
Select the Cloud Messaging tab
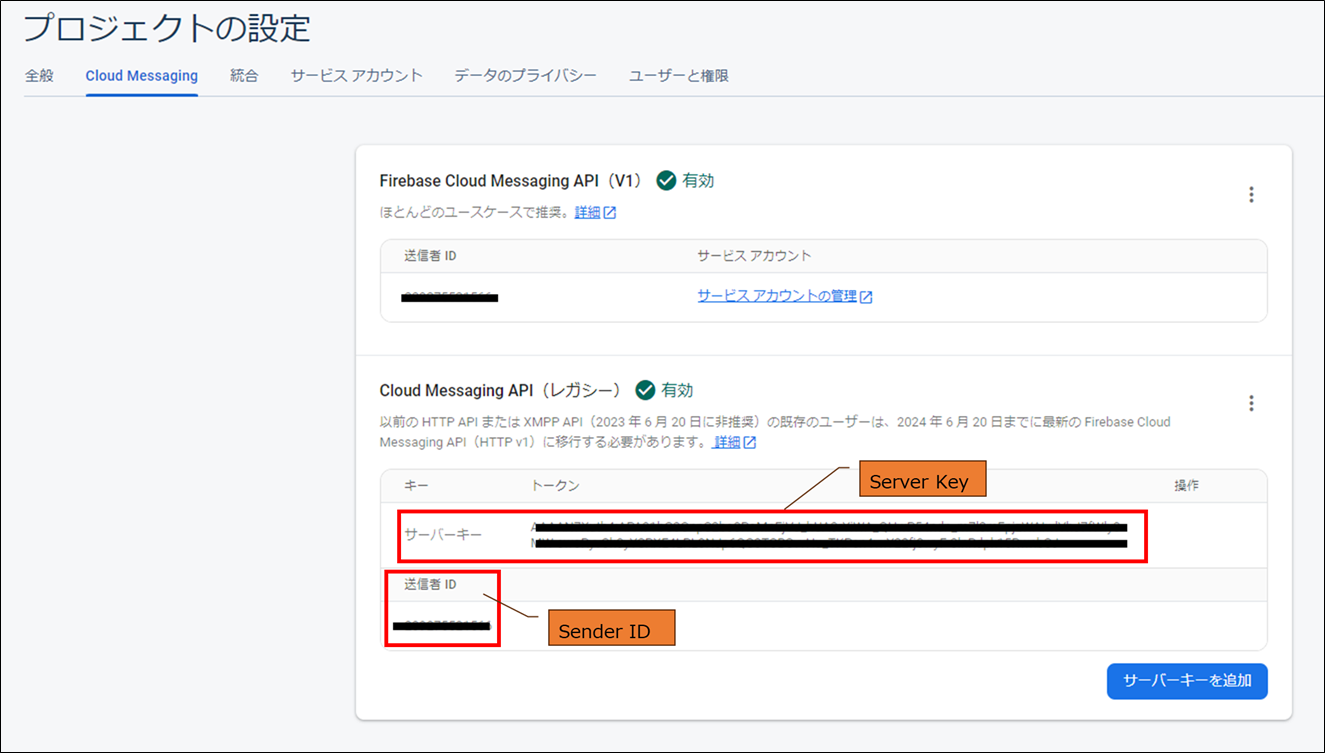[142, 76]
